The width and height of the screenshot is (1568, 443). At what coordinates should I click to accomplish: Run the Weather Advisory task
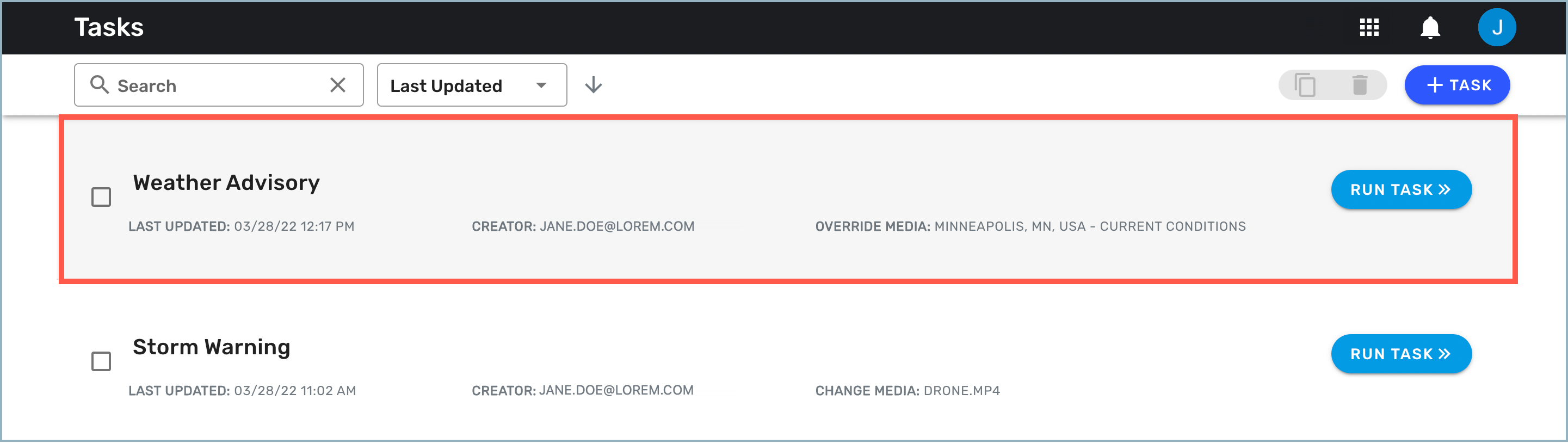coord(1400,190)
